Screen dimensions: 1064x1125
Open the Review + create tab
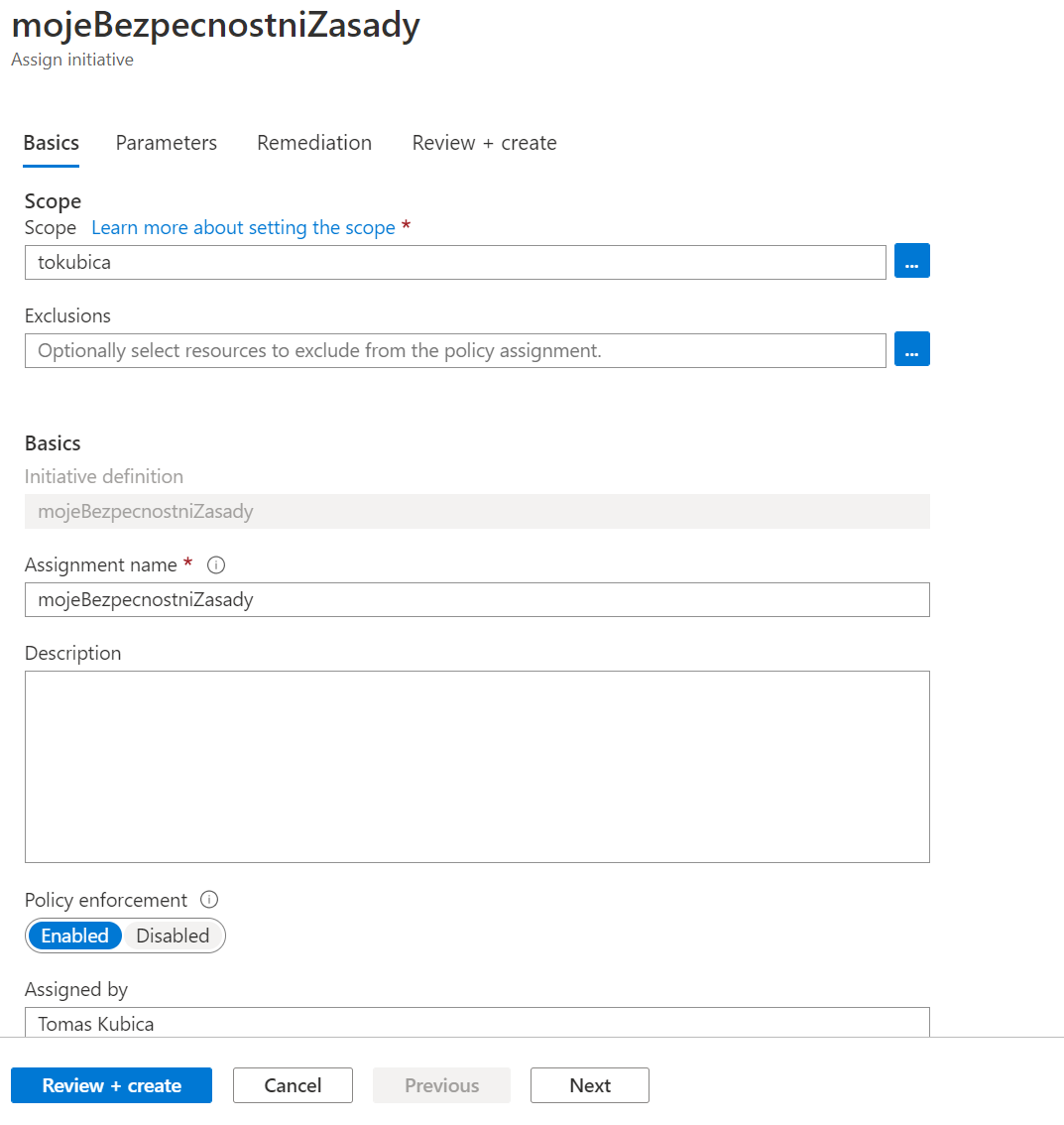484,143
